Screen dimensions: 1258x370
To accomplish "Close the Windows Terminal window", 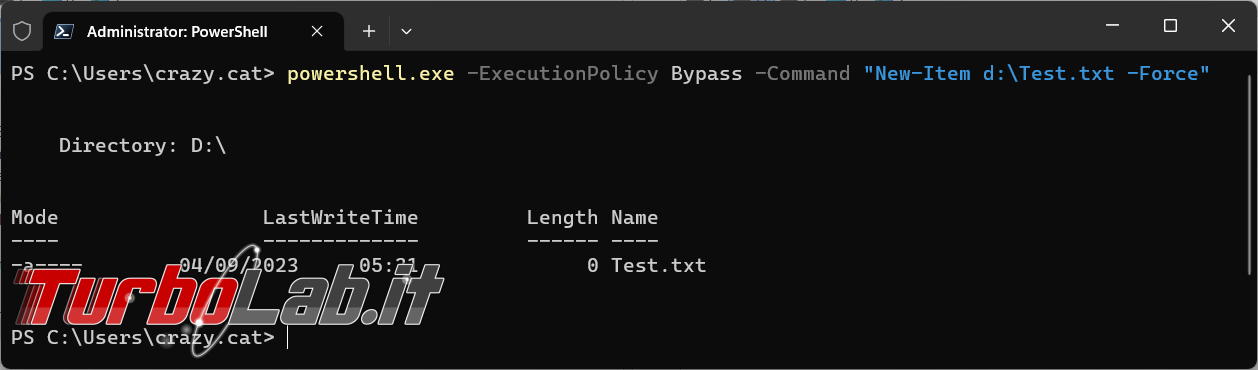I will (1228, 26).
